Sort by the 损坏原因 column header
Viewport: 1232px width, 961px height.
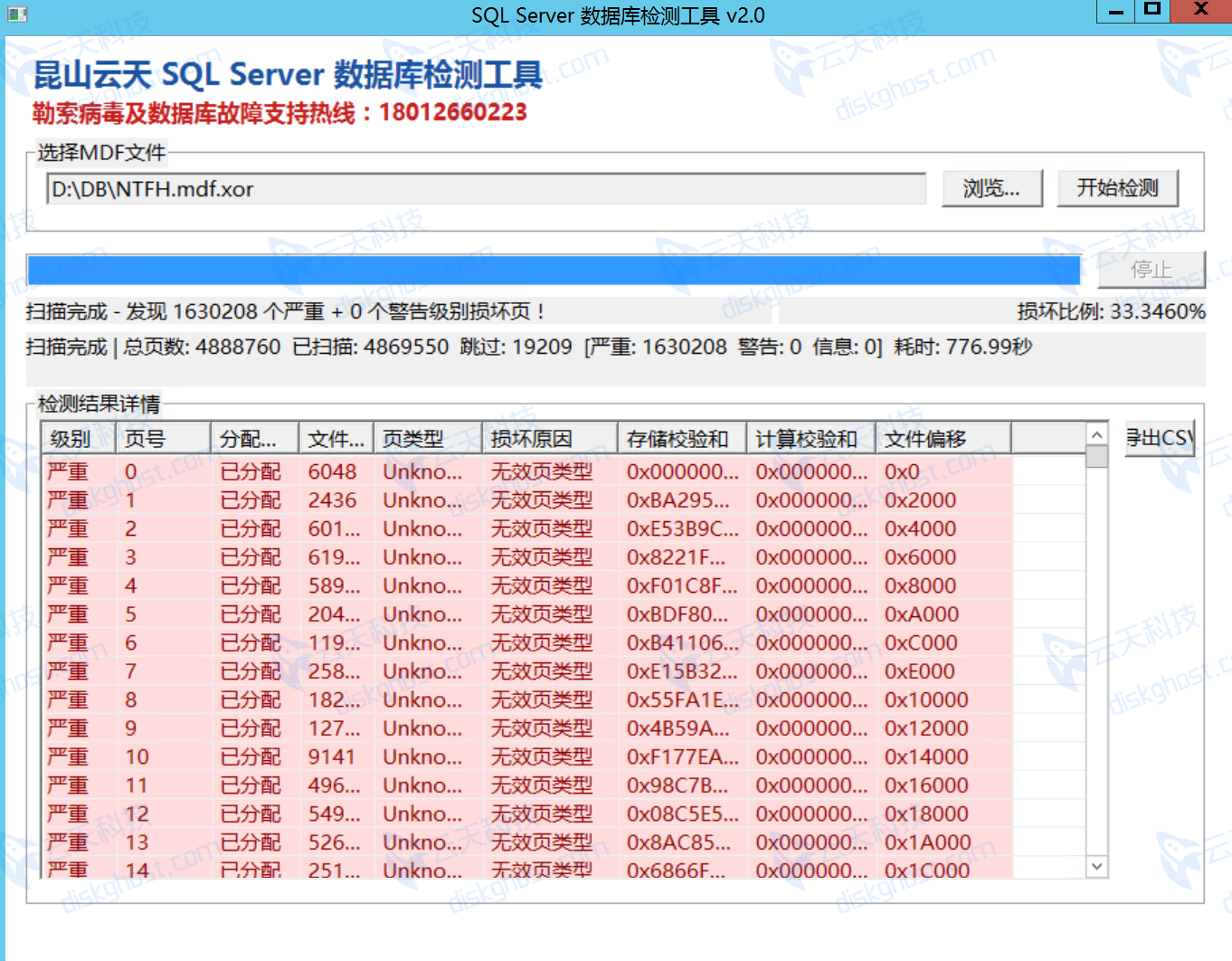pos(550,439)
